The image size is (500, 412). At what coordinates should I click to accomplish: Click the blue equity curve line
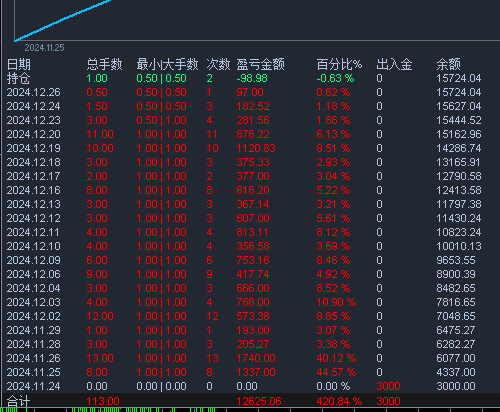(x=63, y=20)
